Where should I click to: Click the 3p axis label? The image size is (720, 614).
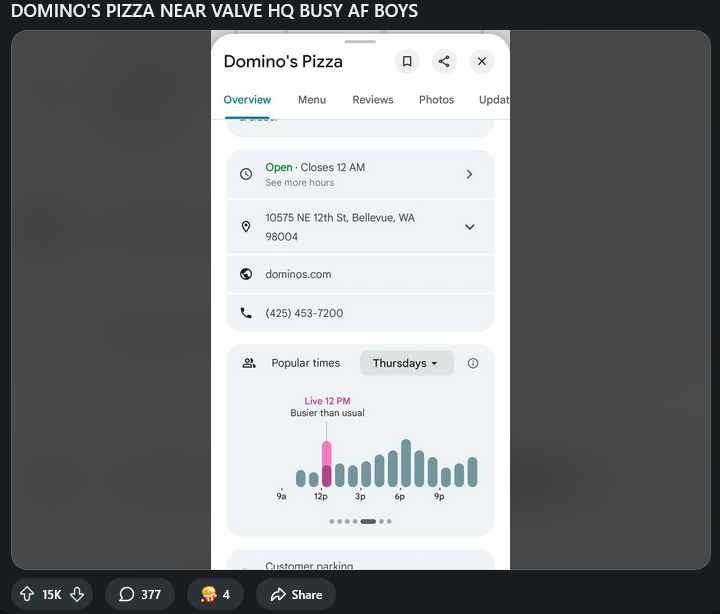coord(360,496)
